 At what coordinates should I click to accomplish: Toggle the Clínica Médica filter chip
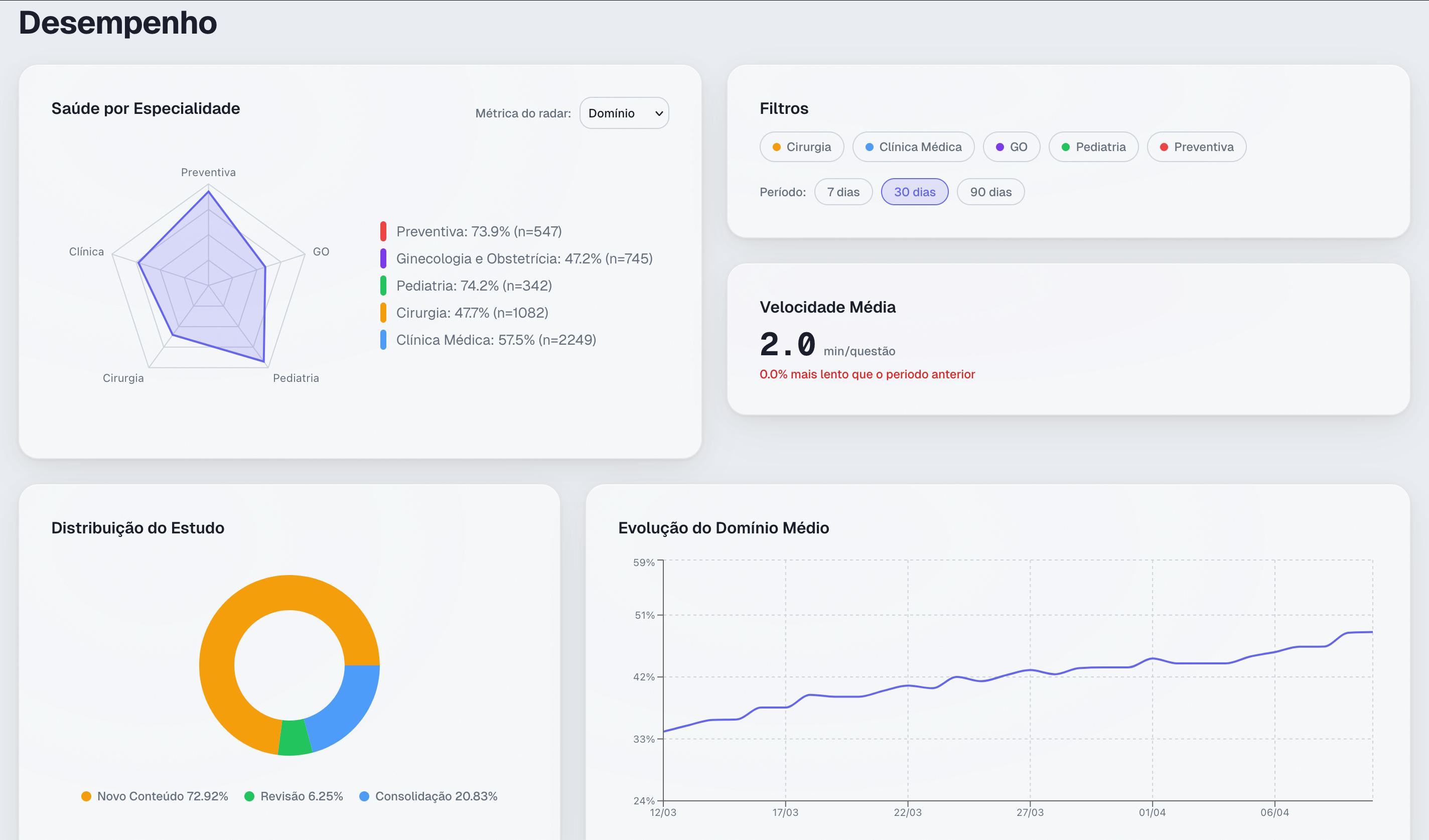[914, 147]
